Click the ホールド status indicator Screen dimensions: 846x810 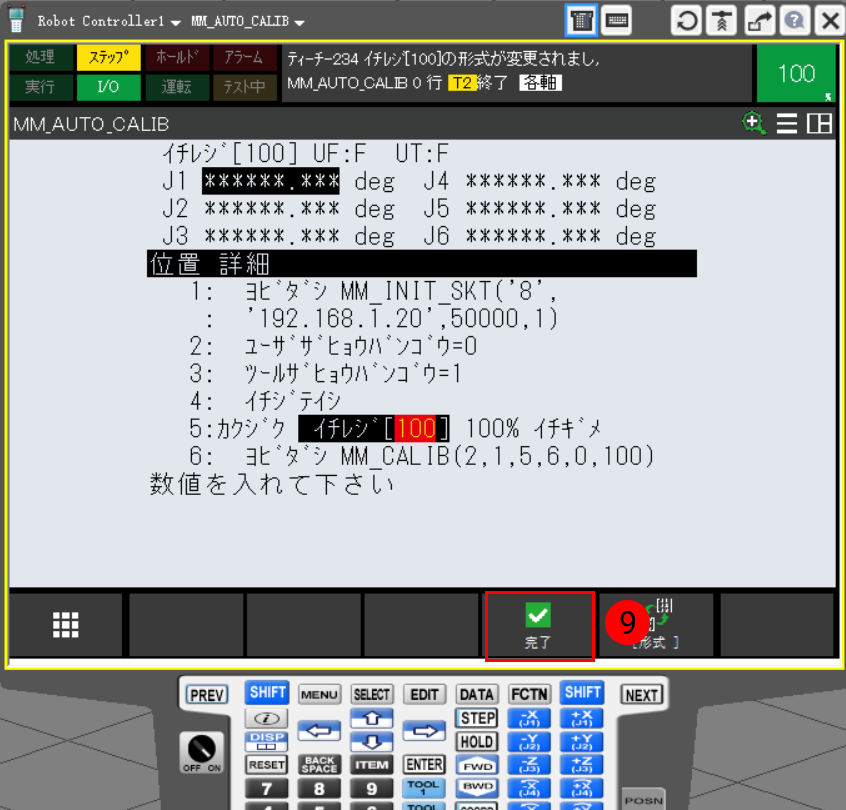point(177,57)
